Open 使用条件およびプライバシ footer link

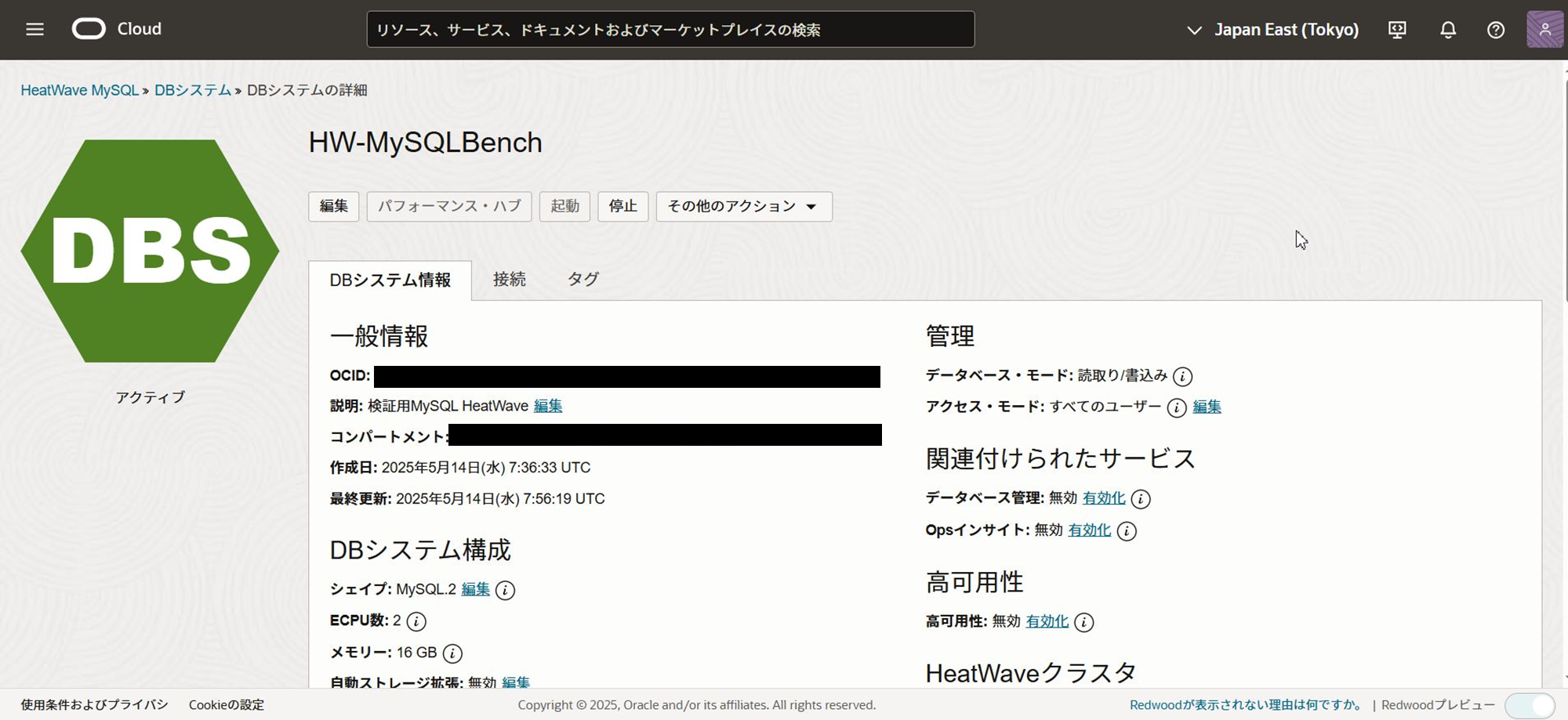pyautogui.click(x=94, y=705)
